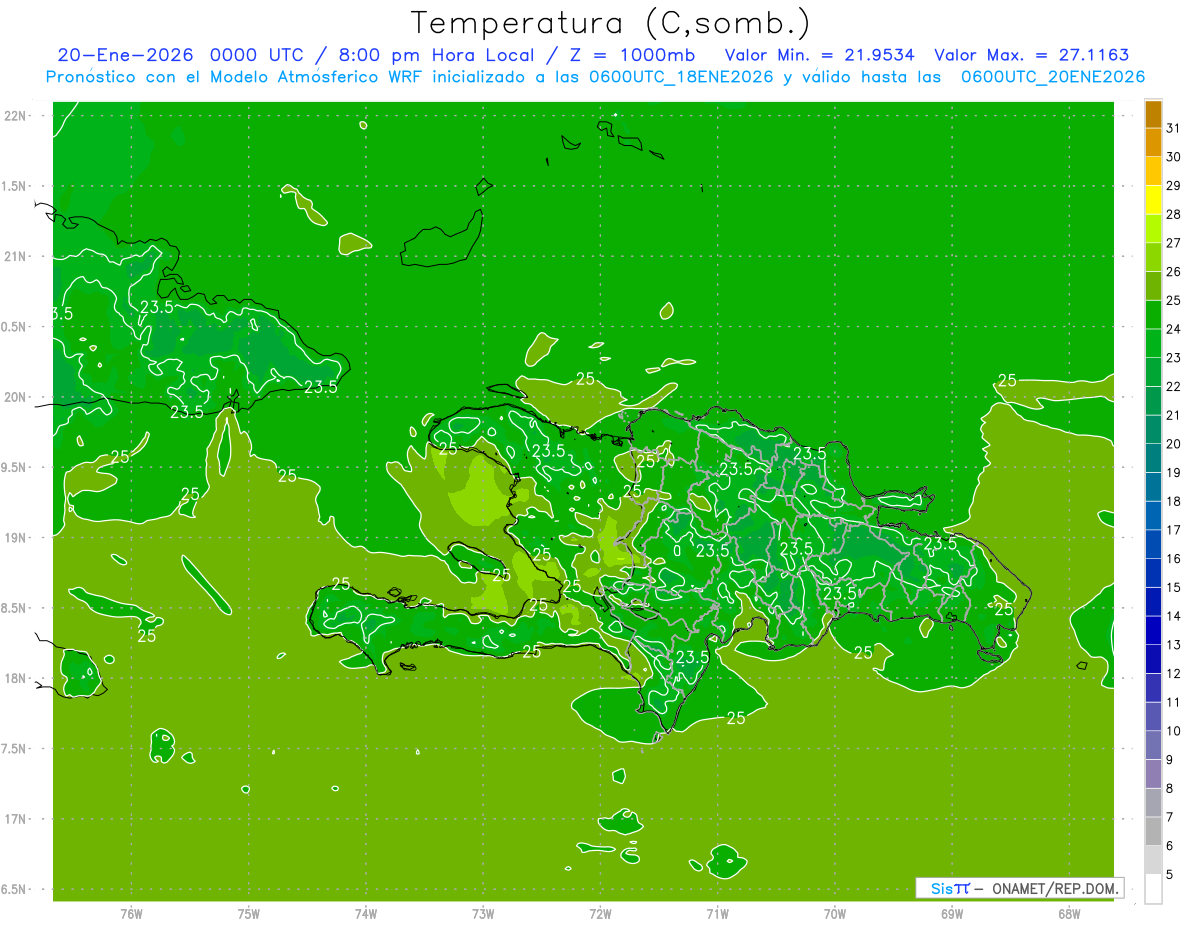
Task: Click the color scale label "16"
Action: click(x=1174, y=558)
